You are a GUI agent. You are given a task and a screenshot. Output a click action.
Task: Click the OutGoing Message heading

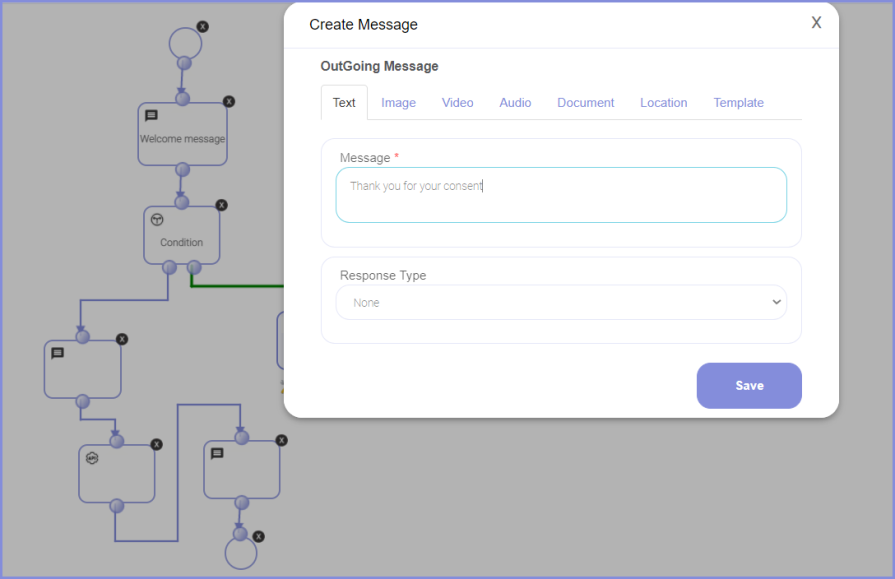point(380,66)
